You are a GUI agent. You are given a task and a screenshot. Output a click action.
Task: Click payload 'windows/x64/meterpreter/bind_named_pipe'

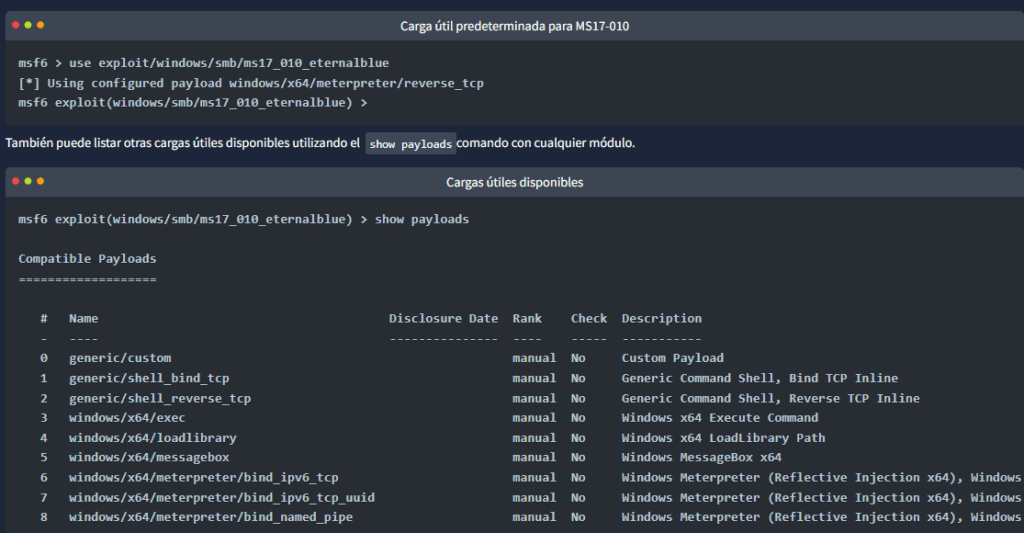(211, 517)
